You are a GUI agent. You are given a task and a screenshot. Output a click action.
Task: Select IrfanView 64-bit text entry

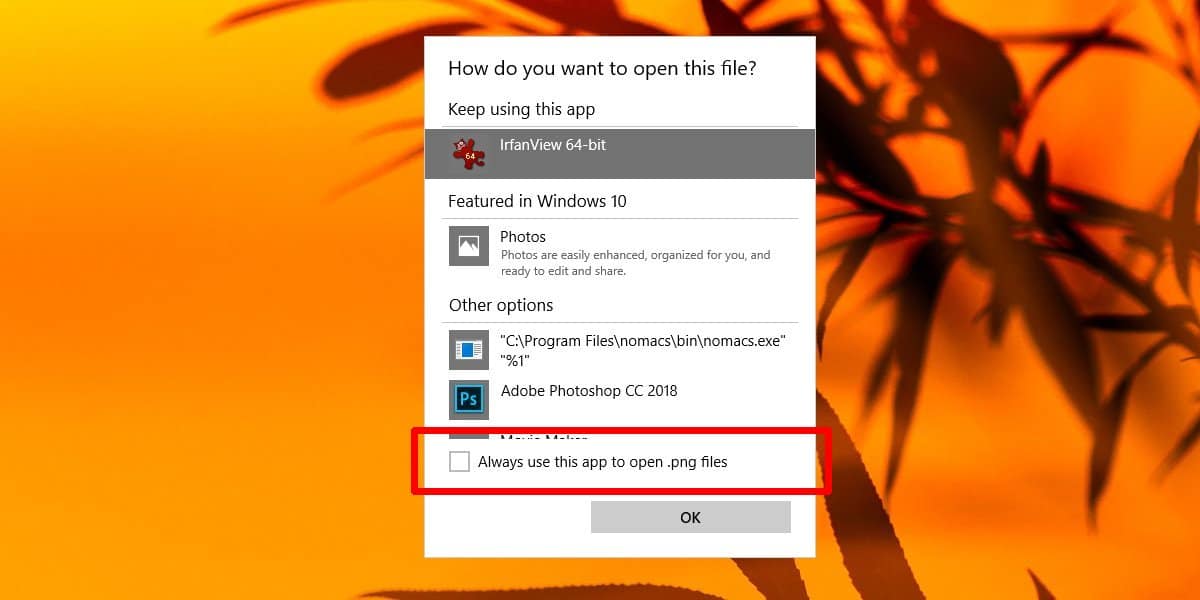click(x=553, y=145)
